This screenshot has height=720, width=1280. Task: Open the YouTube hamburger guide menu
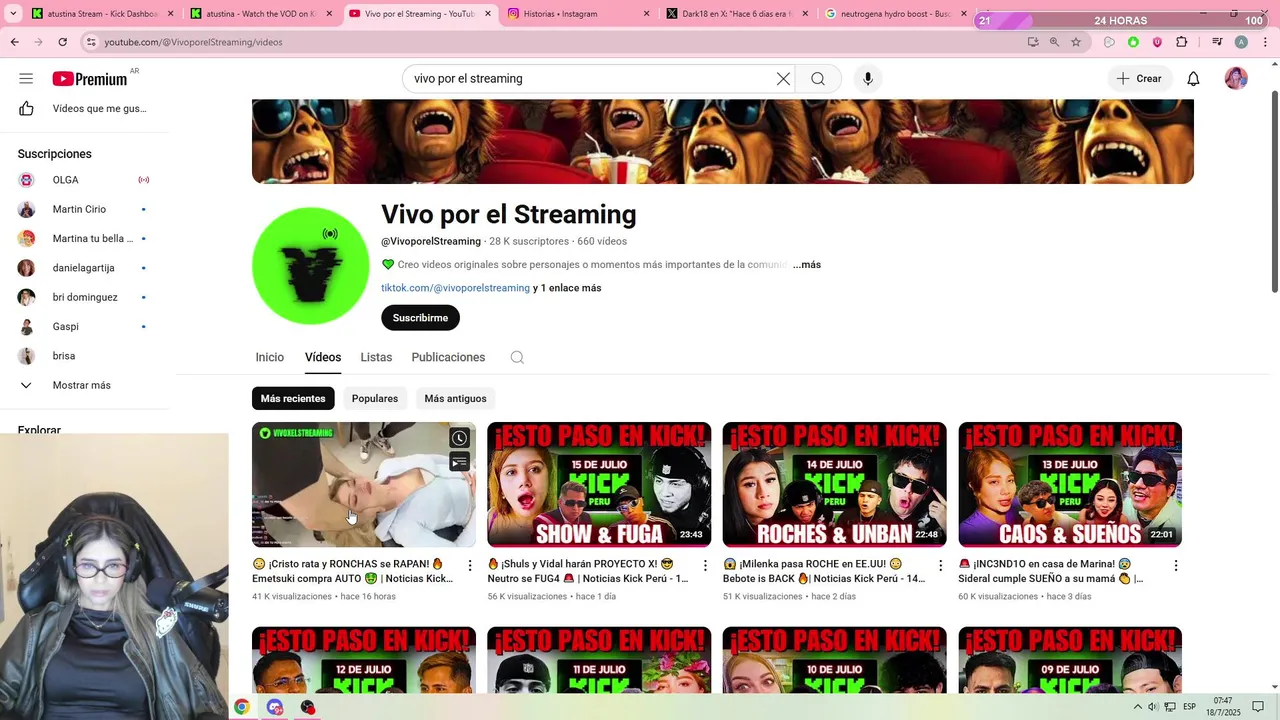pos(26,79)
